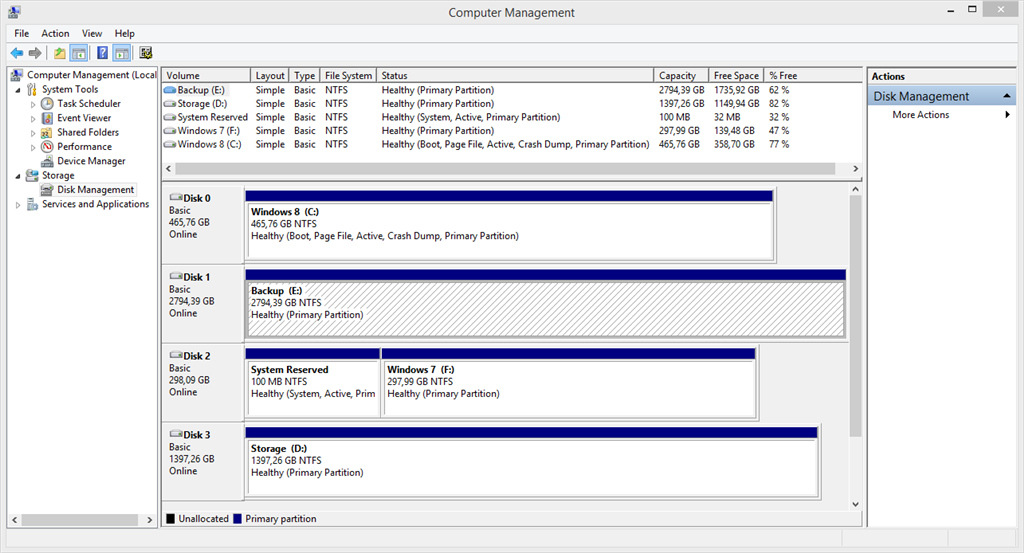Click the blue Primary partition legend swatch
The height and width of the screenshot is (553, 1024).
(237, 519)
